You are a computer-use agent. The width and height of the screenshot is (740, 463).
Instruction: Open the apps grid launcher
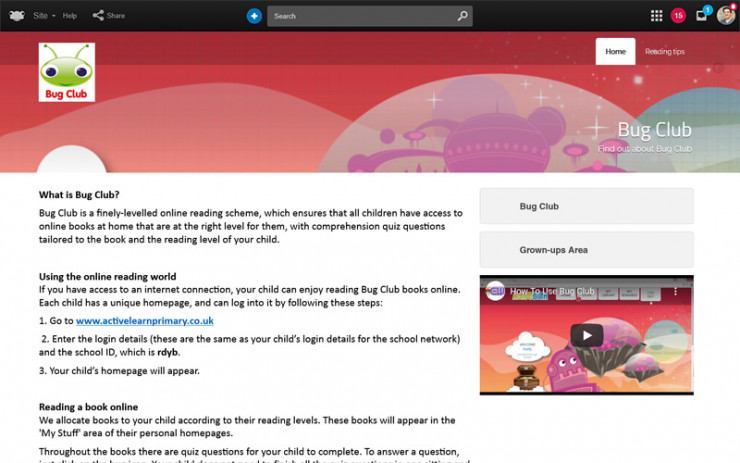(656, 16)
